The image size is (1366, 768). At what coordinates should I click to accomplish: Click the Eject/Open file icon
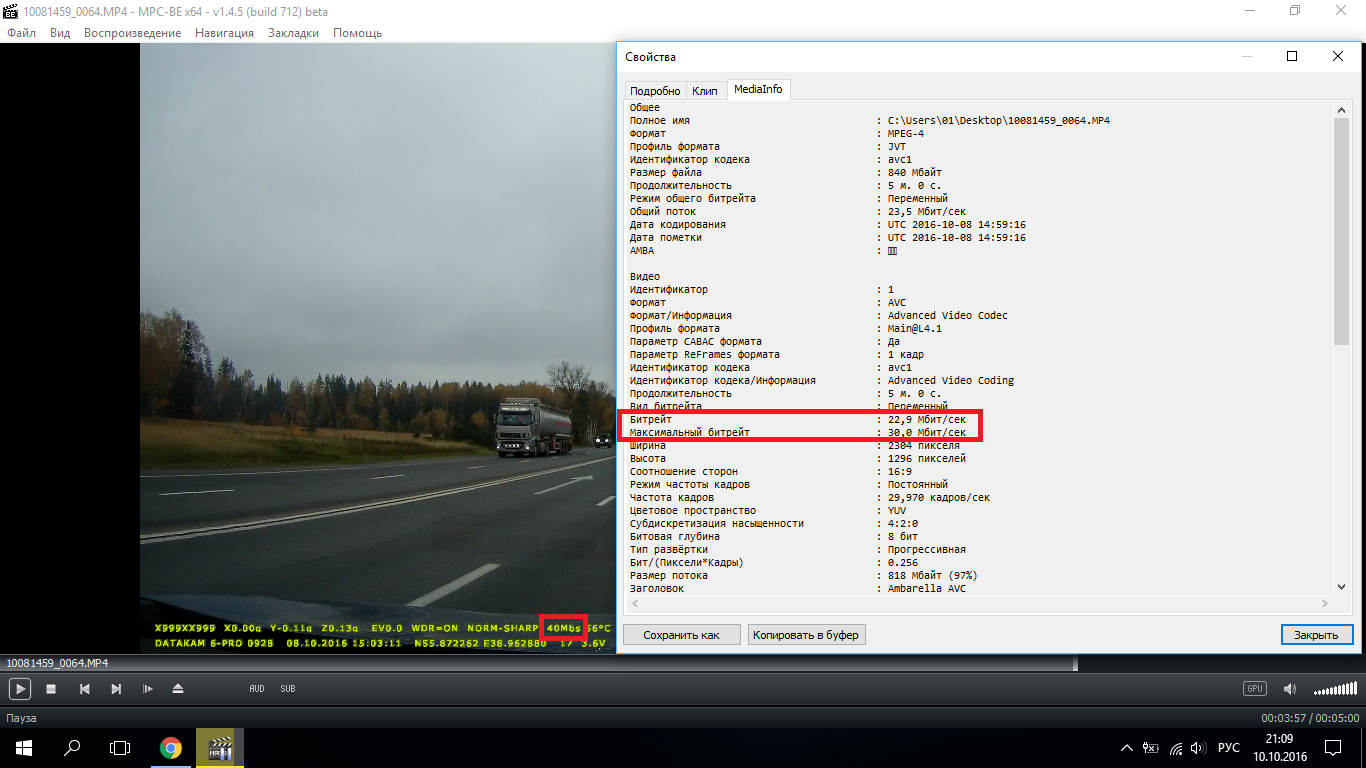178,689
